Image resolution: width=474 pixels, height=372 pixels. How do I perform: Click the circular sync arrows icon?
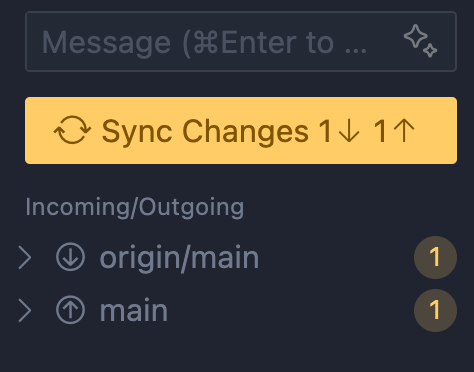point(72,130)
